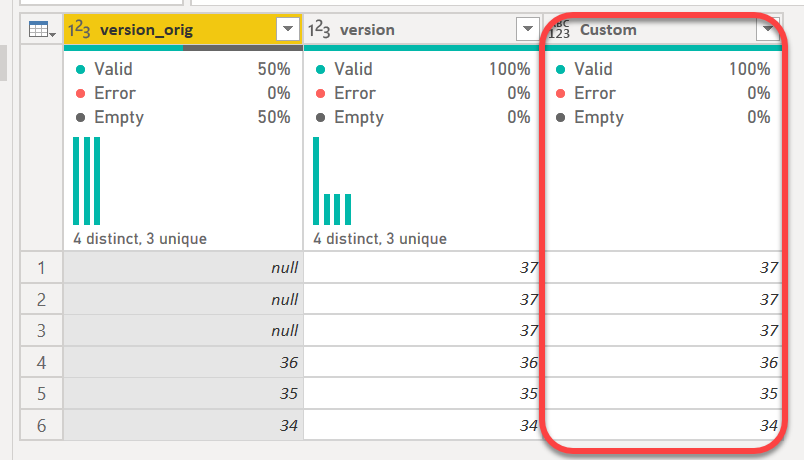The width and height of the screenshot is (804, 460).
Task: Click version cell 37 in row 2
Action: 423,299
